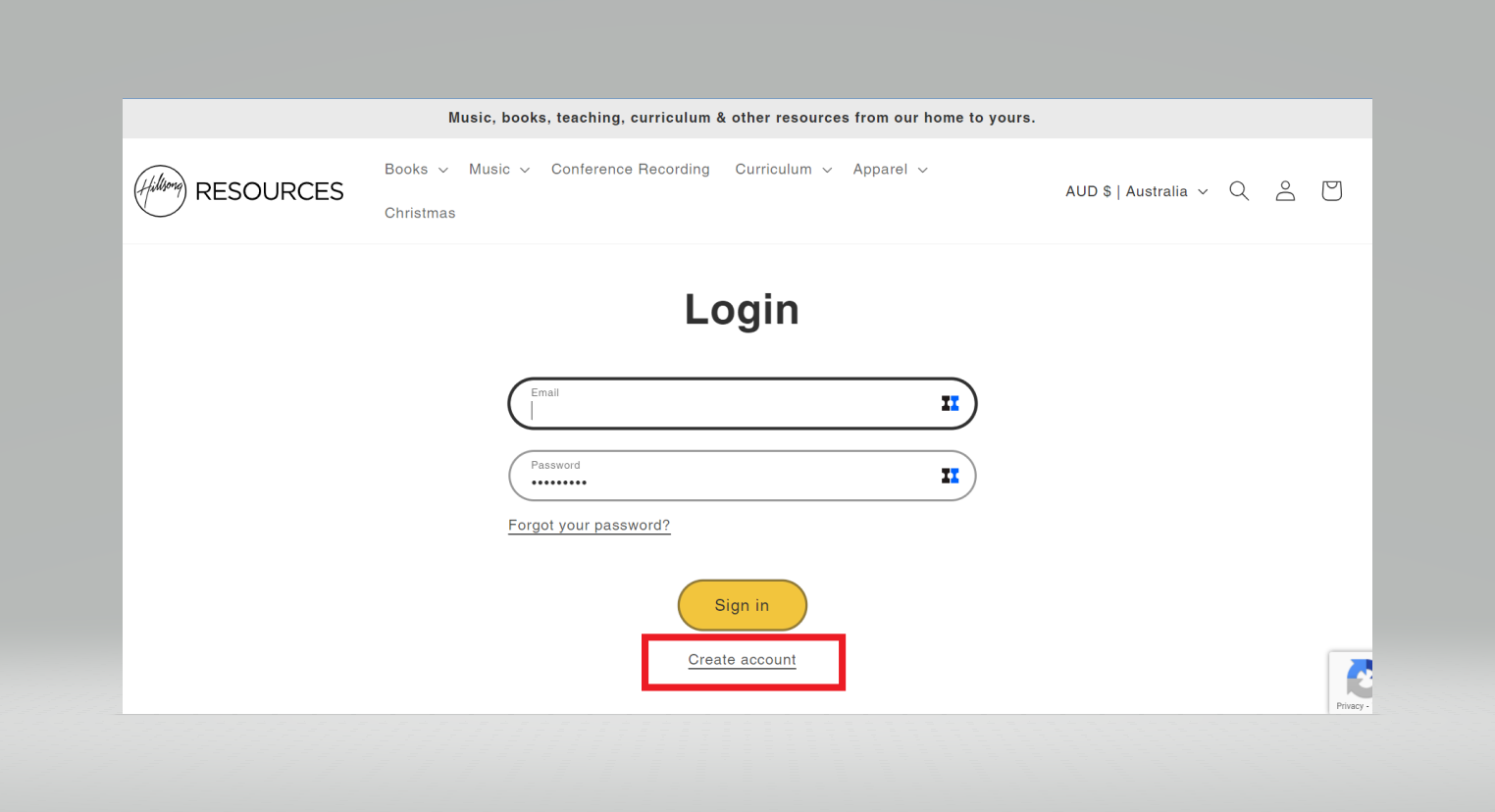Open the AUD $ | Australia currency selector
1495x812 pixels.
[1136, 191]
